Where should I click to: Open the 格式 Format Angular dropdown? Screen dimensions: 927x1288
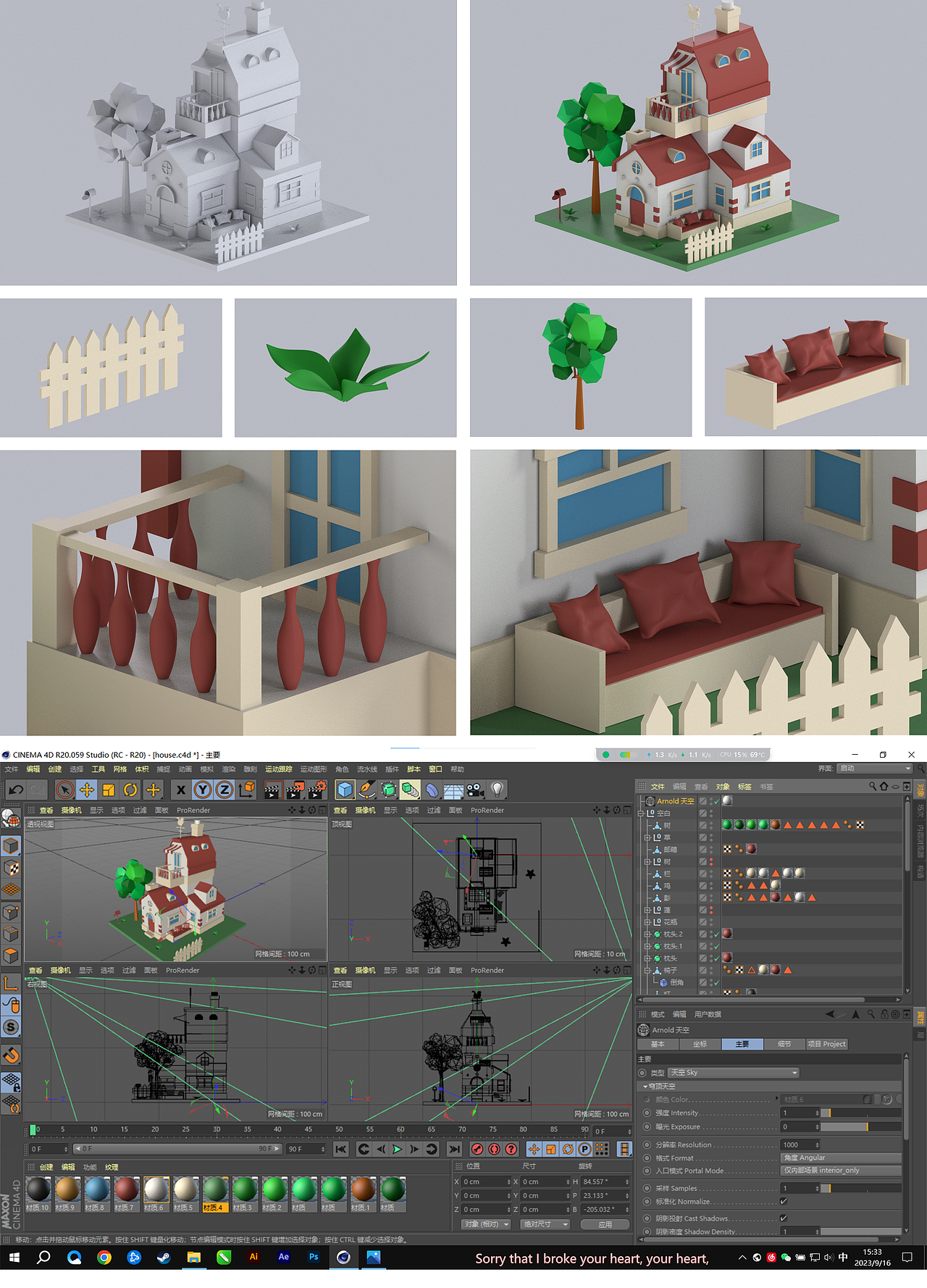tap(842, 1158)
